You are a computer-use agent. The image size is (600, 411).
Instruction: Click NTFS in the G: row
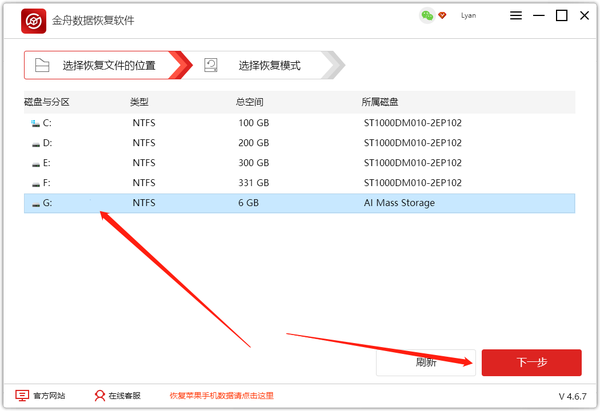pyautogui.click(x=144, y=203)
